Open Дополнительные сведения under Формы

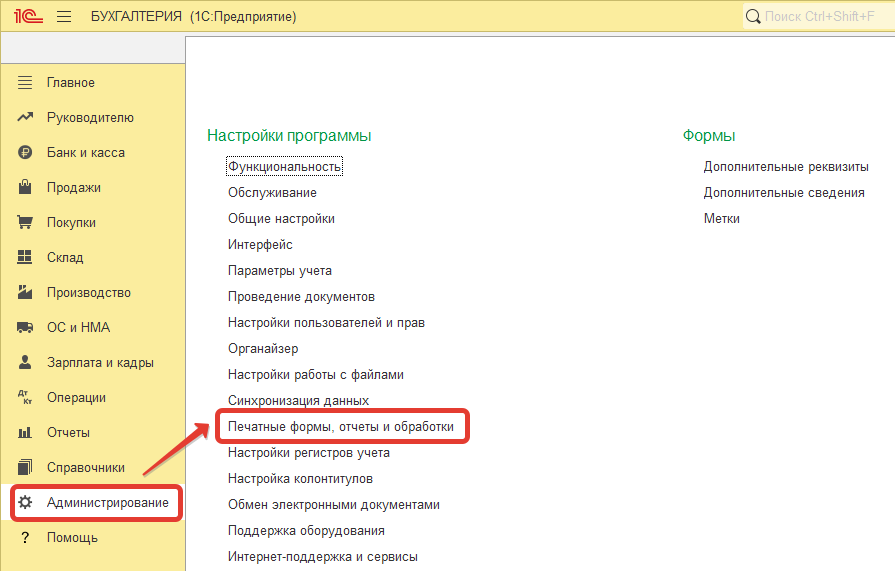784,192
